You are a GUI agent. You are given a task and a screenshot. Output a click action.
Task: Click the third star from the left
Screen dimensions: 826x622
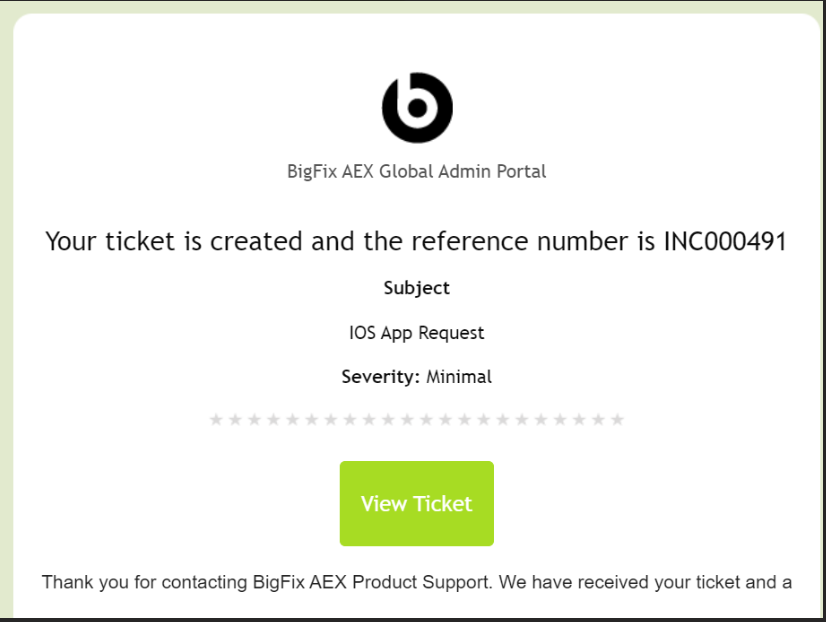(x=254, y=420)
